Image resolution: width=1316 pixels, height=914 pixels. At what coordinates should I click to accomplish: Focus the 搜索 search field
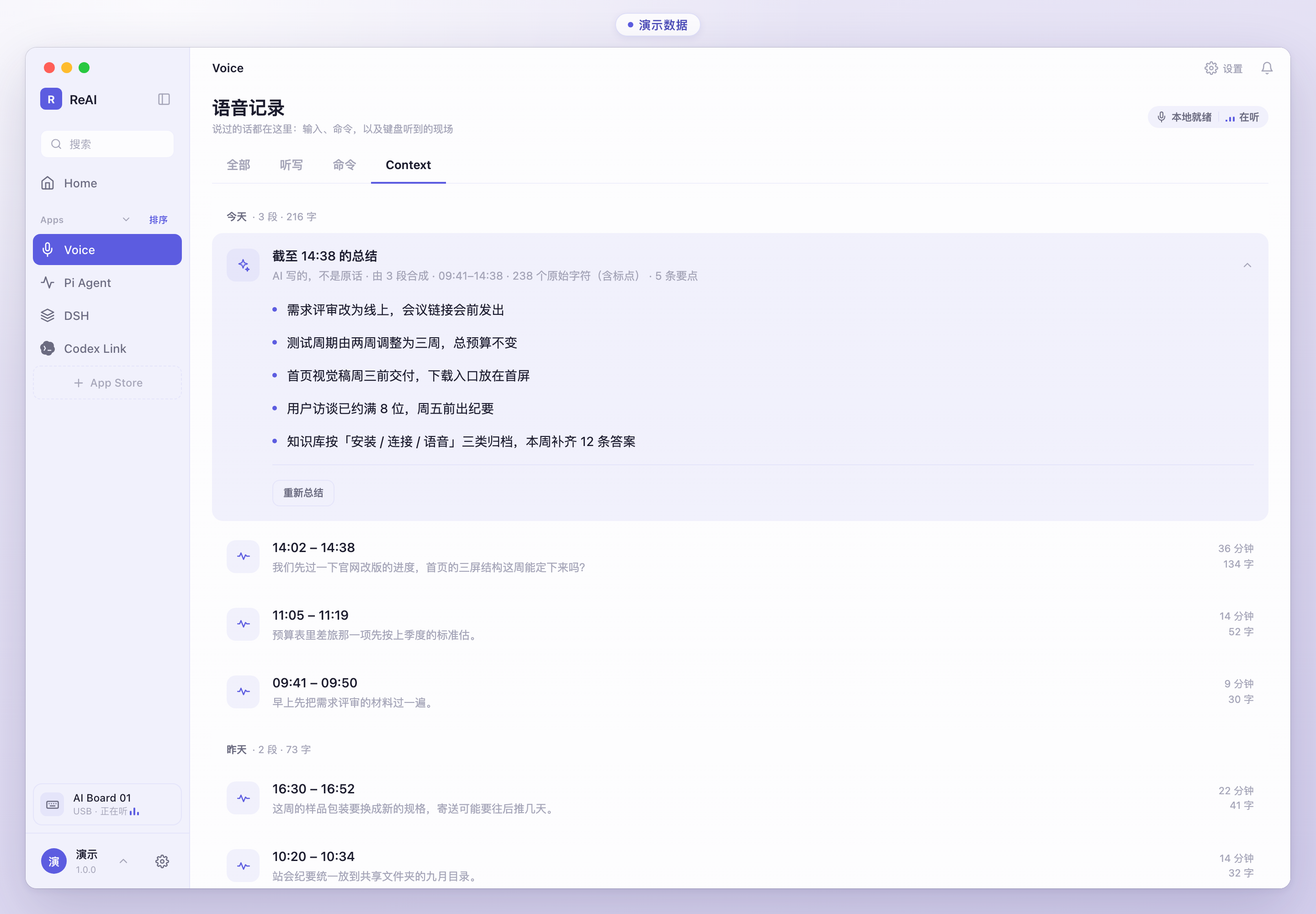[x=107, y=144]
